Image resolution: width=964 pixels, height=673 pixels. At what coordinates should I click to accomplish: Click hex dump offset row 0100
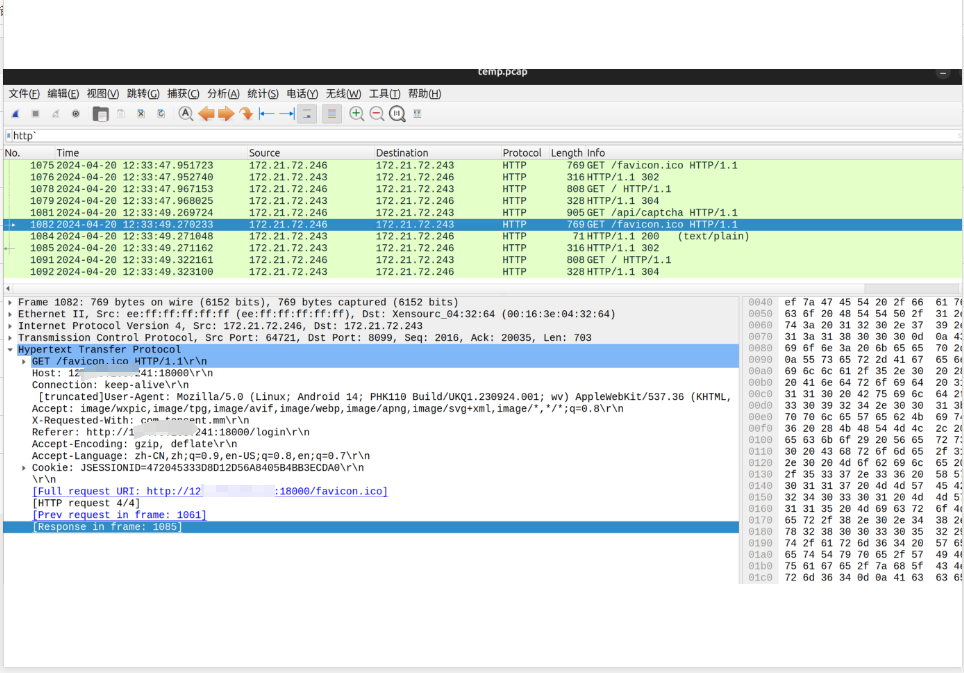point(761,440)
